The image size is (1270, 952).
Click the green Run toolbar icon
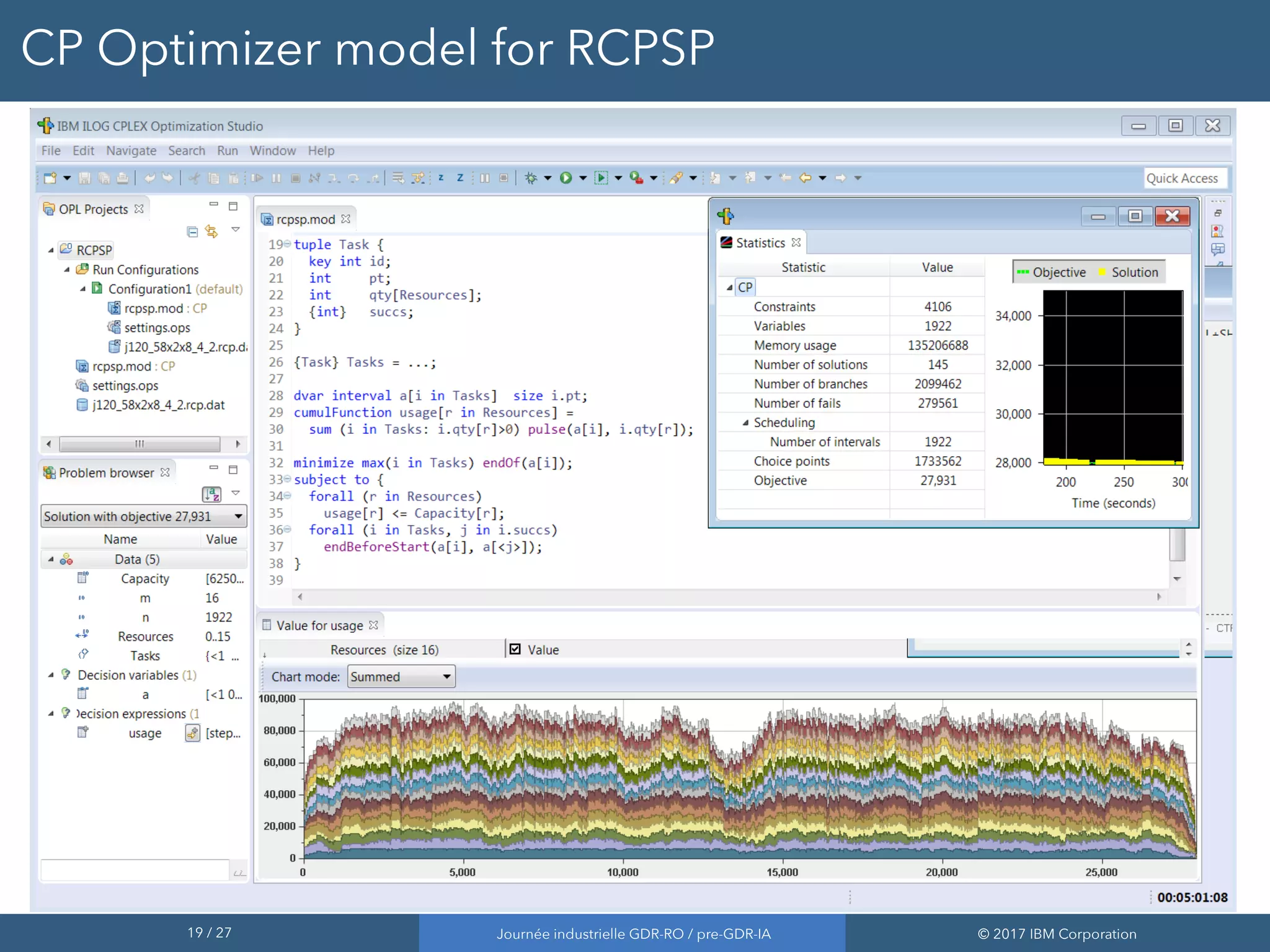[566, 178]
